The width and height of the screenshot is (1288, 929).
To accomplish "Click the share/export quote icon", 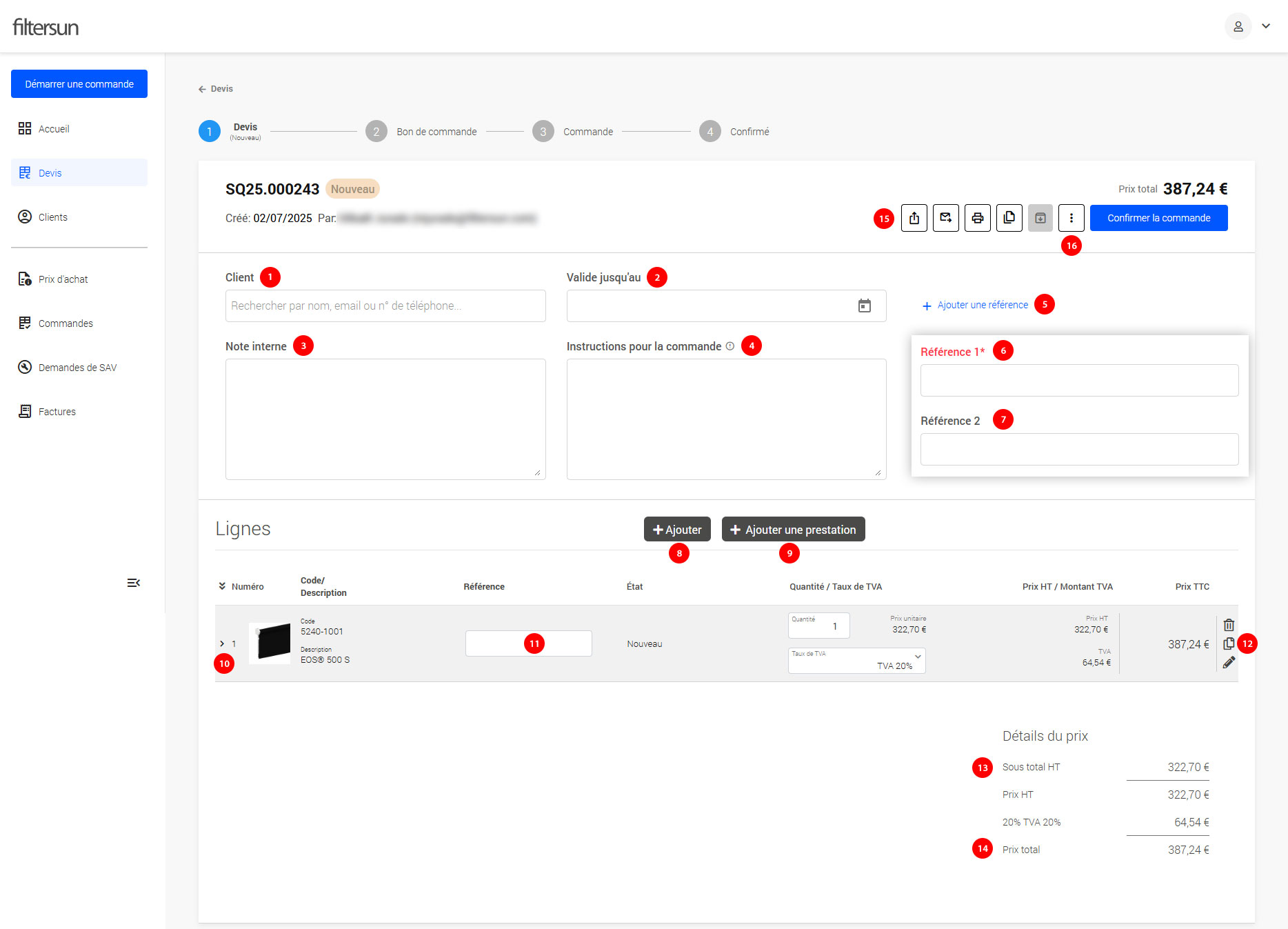I will [x=914, y=218].
